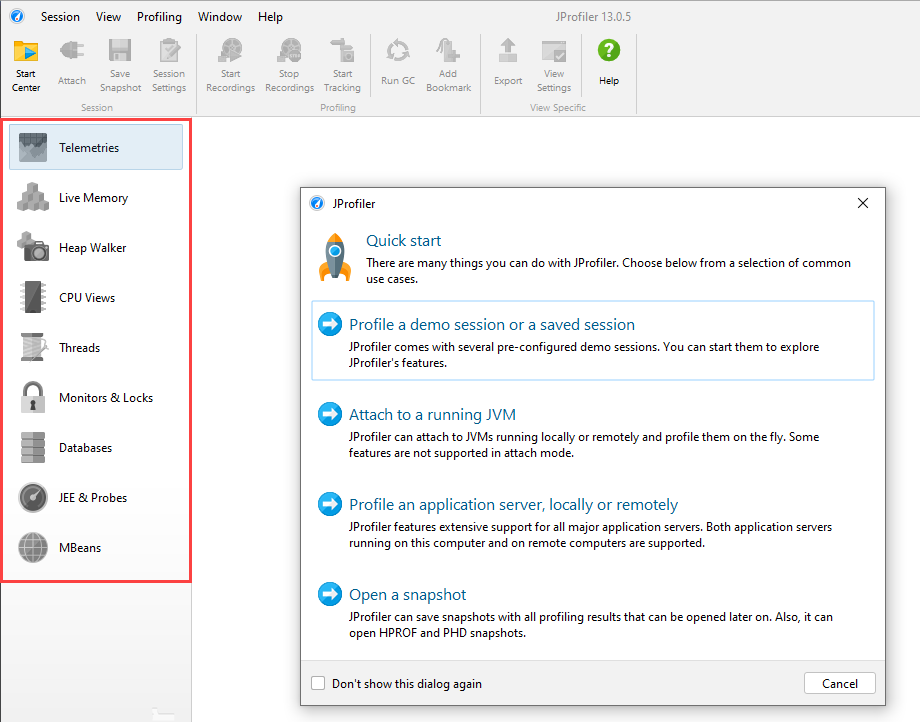Screen dimensions: 920x722
Task: Open the Threads sidebar section
Action: click(x=96, y=347)
